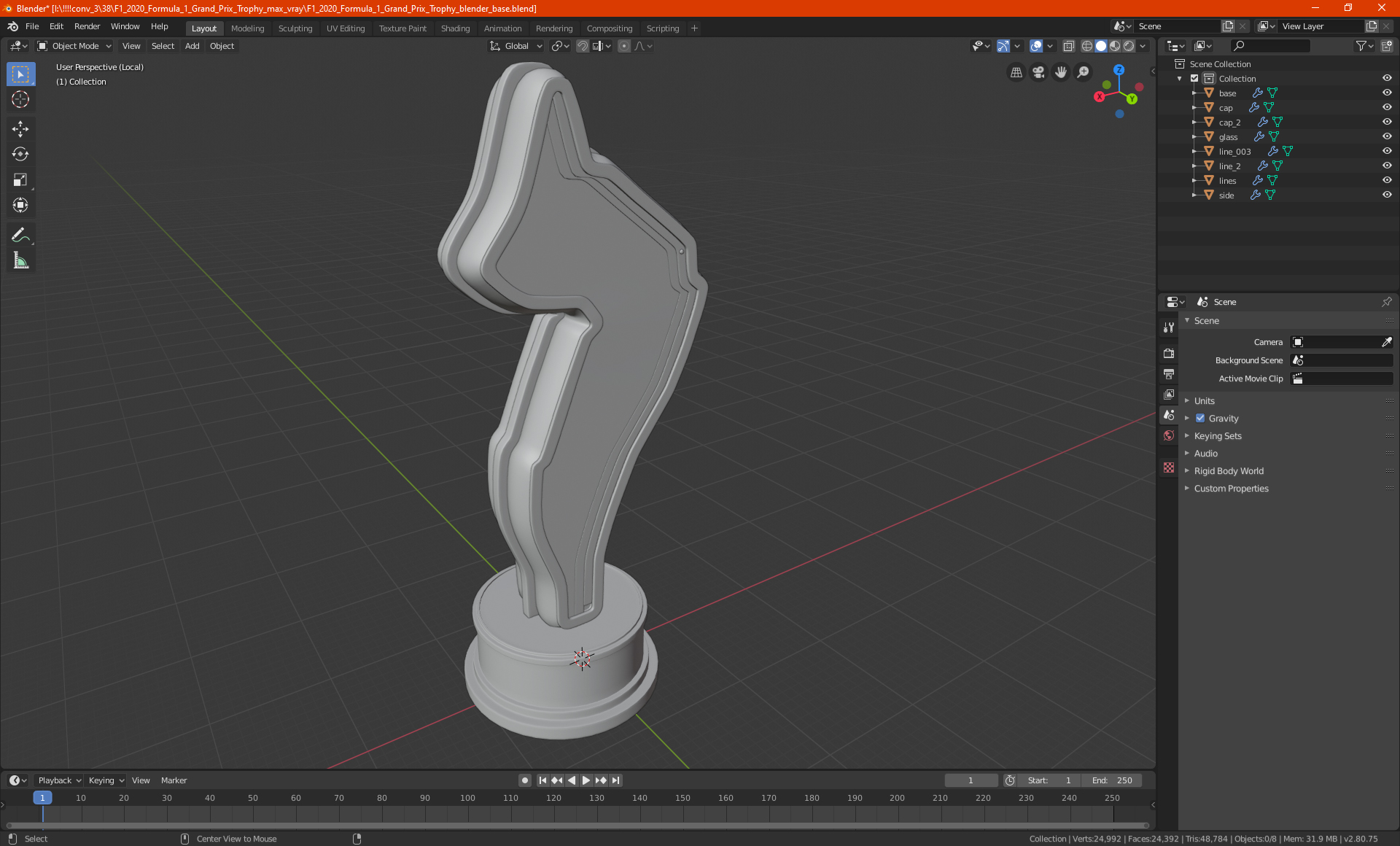Select the Scale tool icon
Viewport: 1400px width, 846px height.
click(x=20, y=179)
